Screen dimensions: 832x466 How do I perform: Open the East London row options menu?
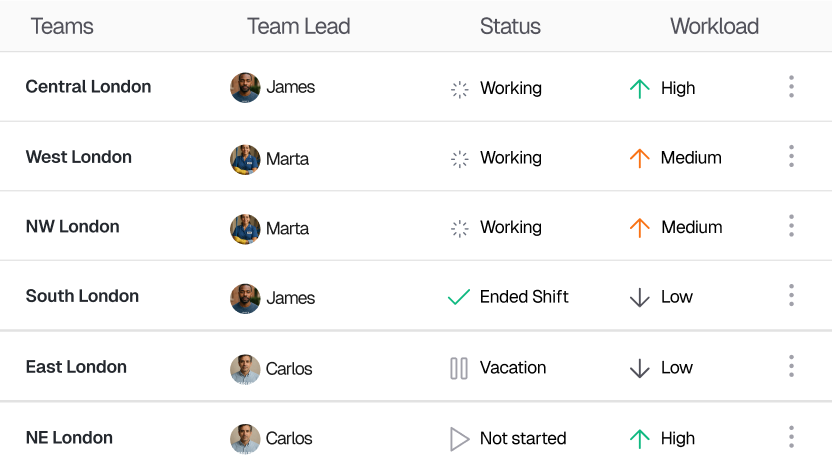click(791, 366)
